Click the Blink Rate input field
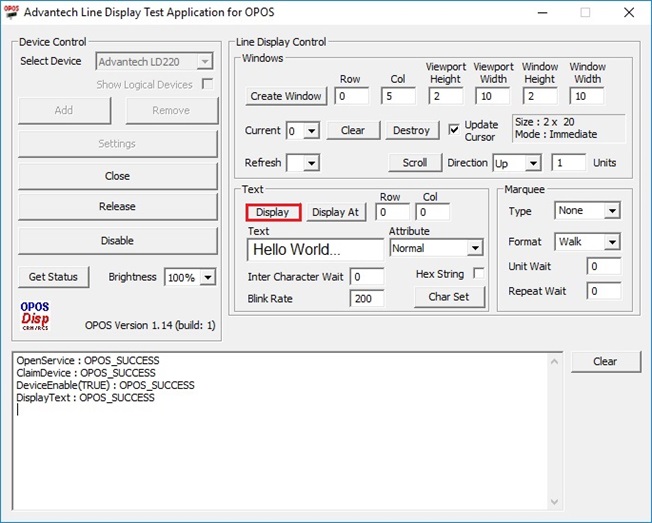This screenshot has height=523, width=652. tap(366, 299)
